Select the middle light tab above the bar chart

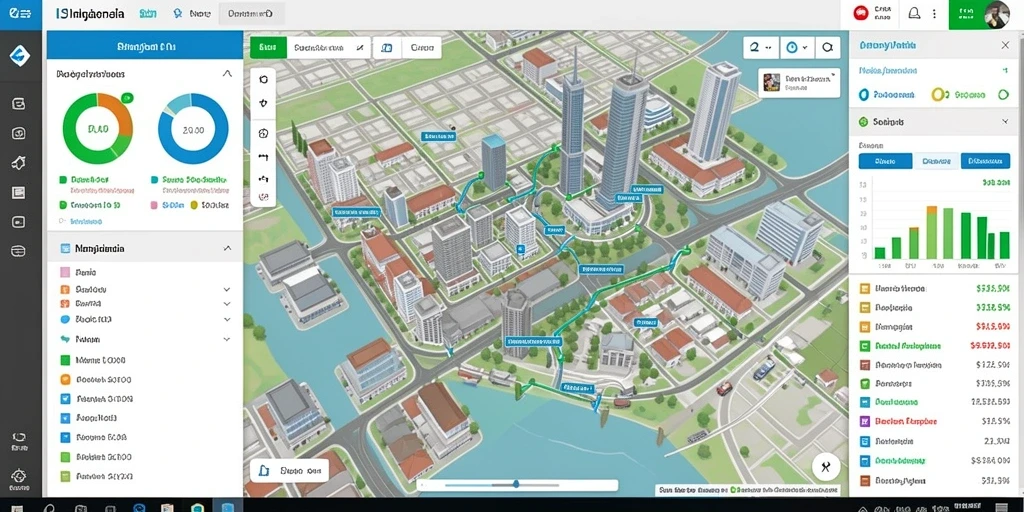pos(936,161)
